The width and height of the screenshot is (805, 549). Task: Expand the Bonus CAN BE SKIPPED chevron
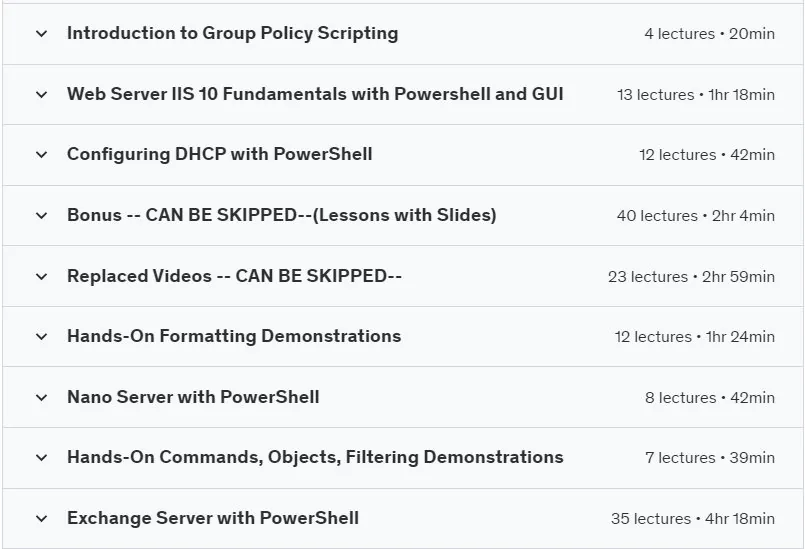(42, 216)
